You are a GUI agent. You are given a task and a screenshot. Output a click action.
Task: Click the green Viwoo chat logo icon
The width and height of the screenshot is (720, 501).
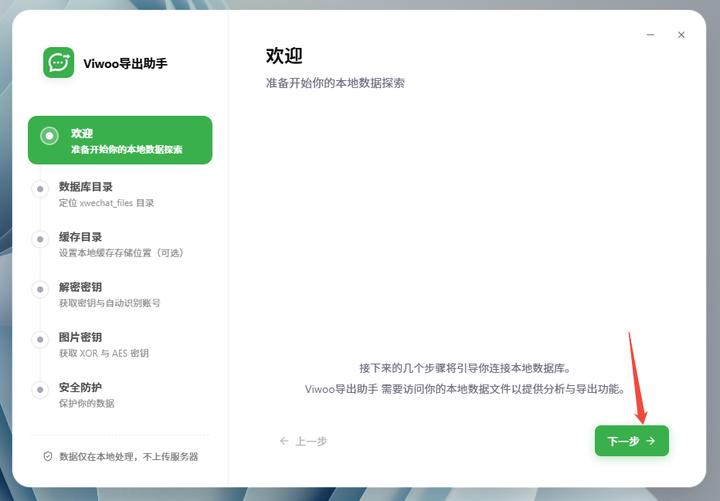click(59, 62)
